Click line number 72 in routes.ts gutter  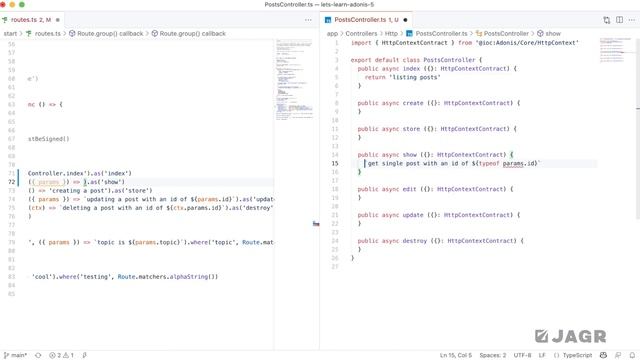pyautogui.click(x=11, y=182)
